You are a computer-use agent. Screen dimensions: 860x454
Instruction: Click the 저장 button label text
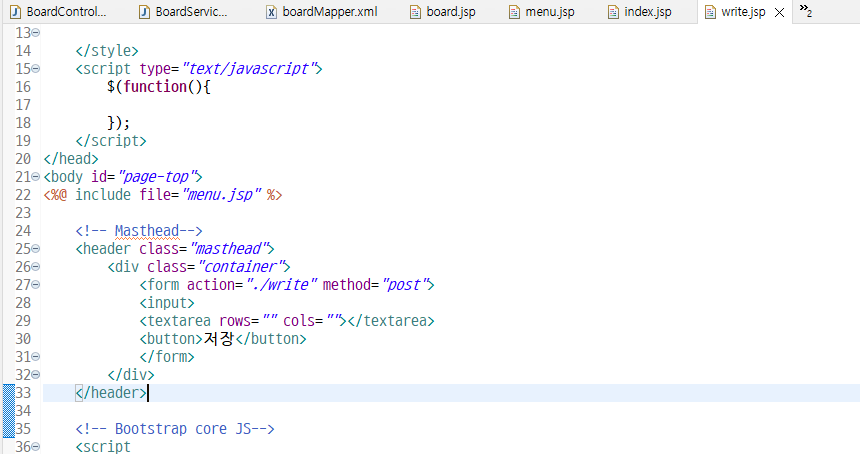pyautogui.click(x=219, y=339)
